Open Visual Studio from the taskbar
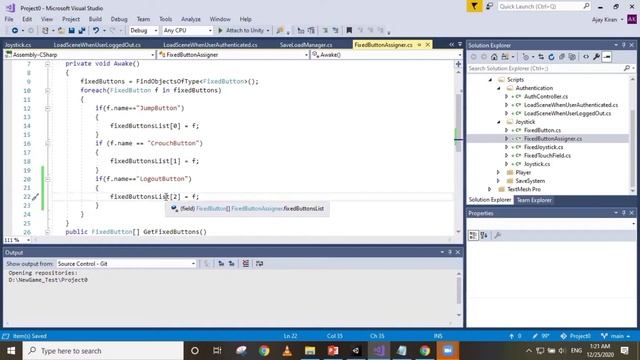Image resolution: width=640 pixels, height=360 pixels. click(x=378, y=351)
